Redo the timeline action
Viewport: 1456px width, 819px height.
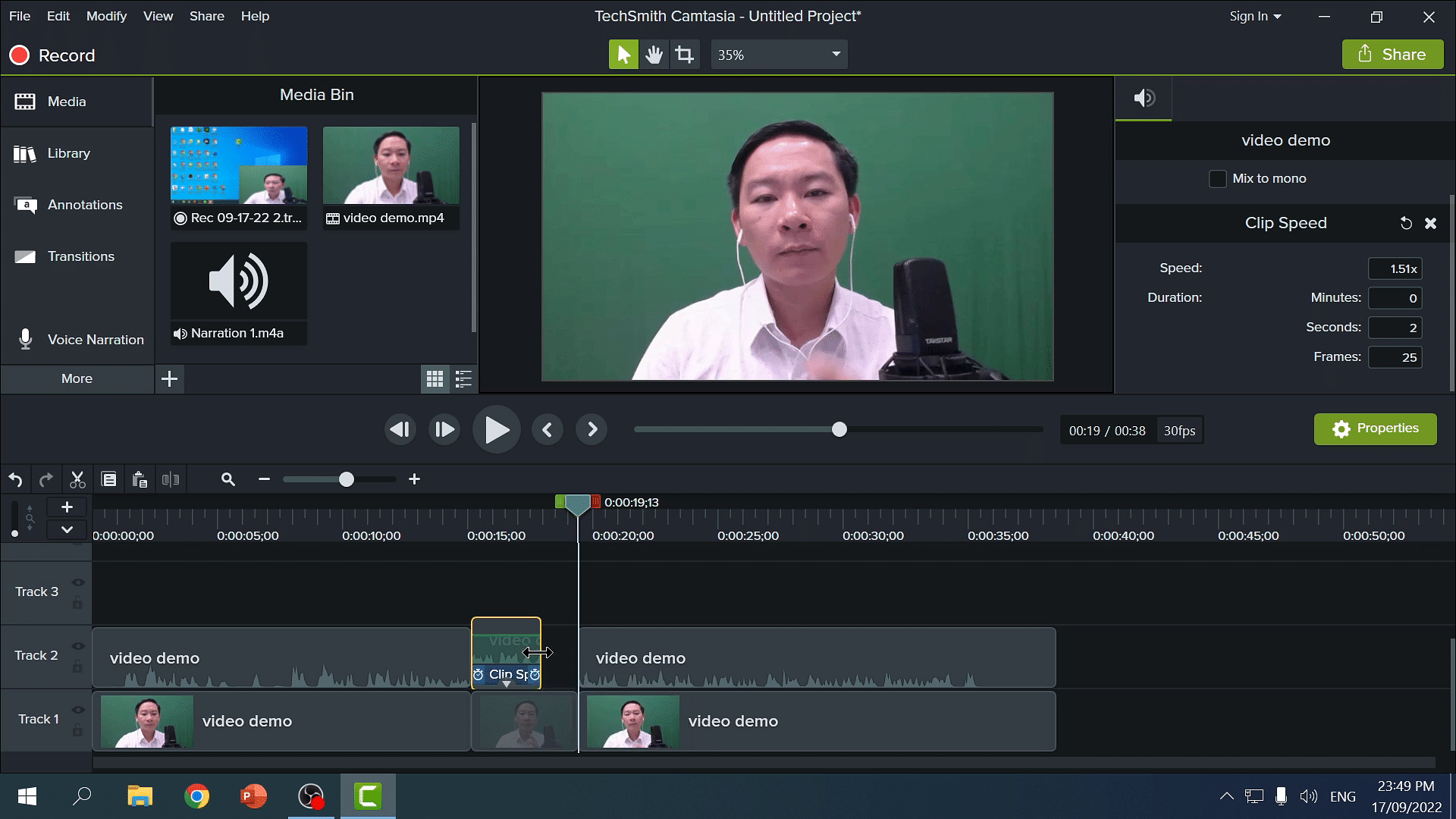[46, 479]
